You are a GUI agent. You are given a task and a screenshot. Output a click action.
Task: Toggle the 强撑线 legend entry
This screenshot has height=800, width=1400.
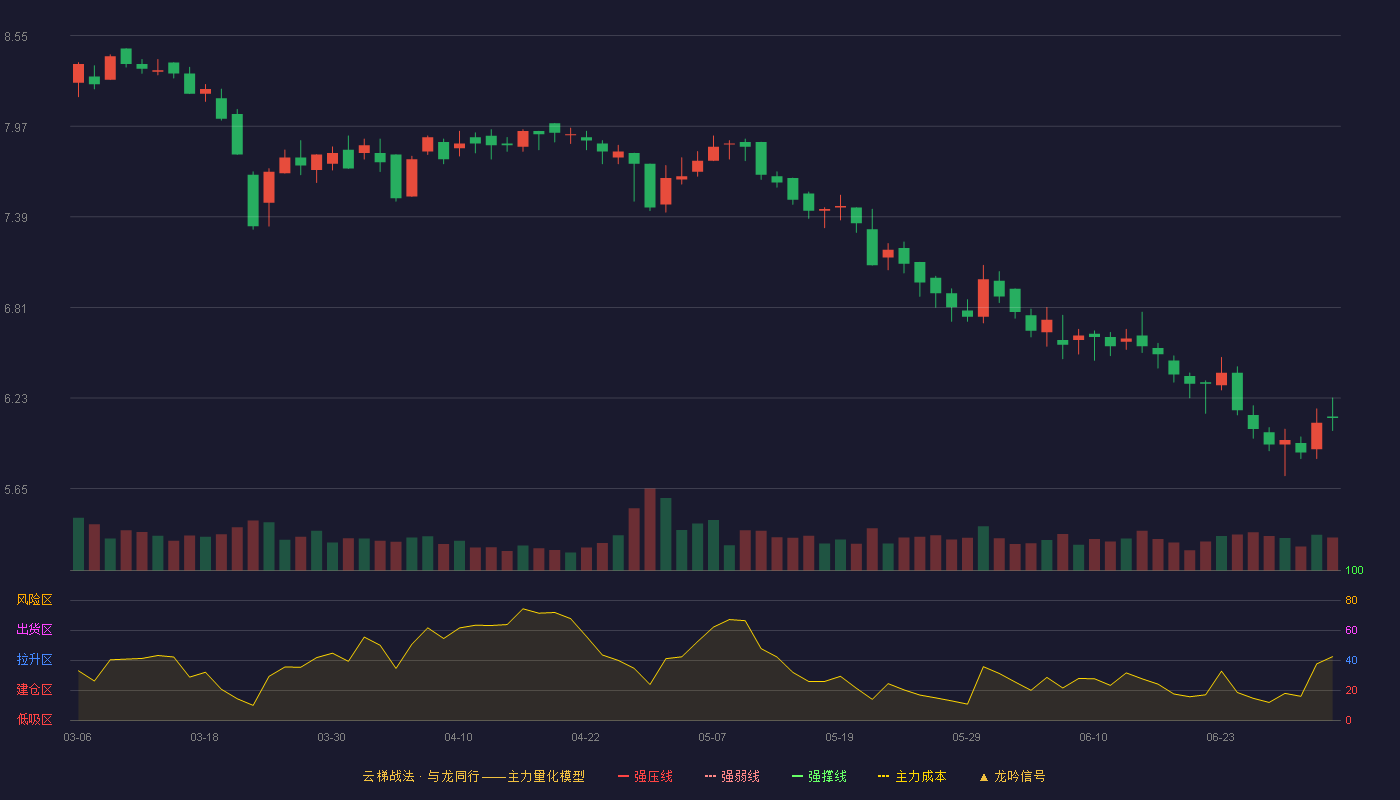tap(819, 776)
